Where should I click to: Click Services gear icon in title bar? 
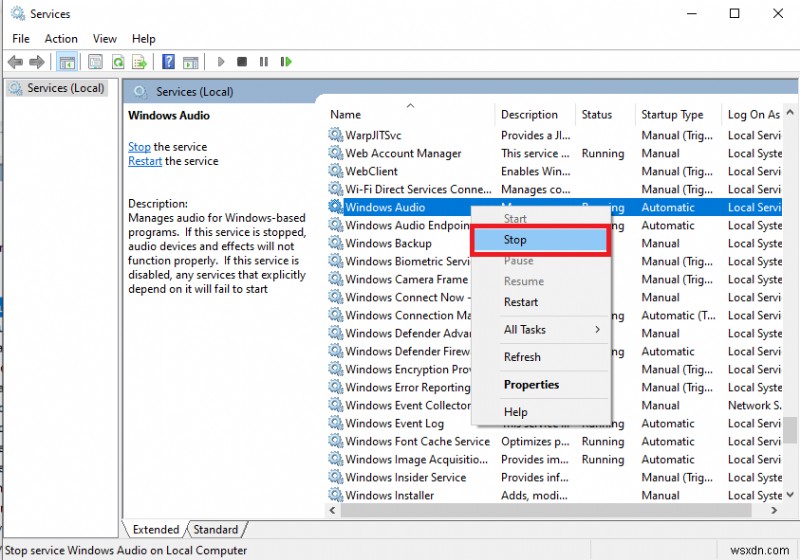pyautogui.click(x=17, y=13)
